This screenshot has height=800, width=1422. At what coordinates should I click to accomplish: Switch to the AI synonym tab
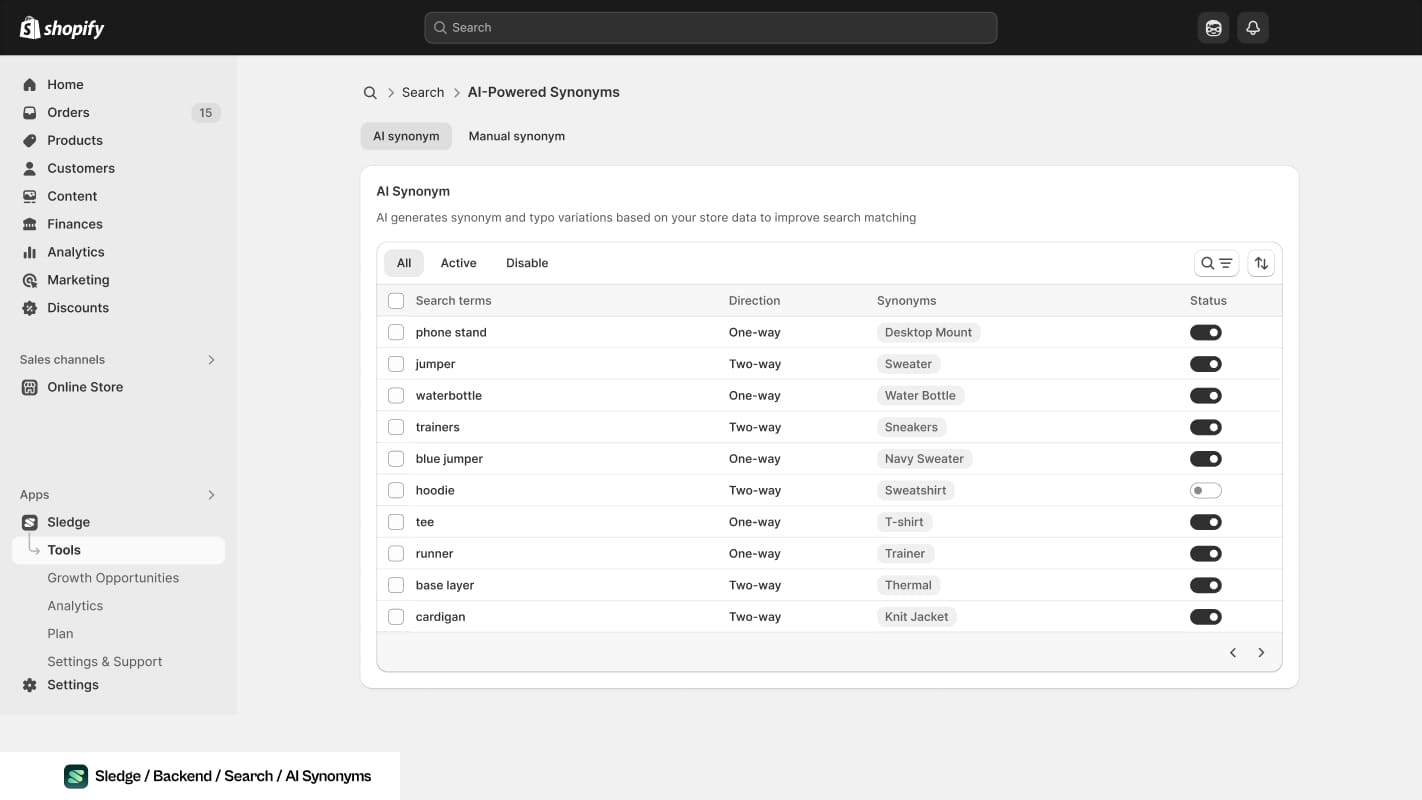pyautogui.click(x=406, y=137)
